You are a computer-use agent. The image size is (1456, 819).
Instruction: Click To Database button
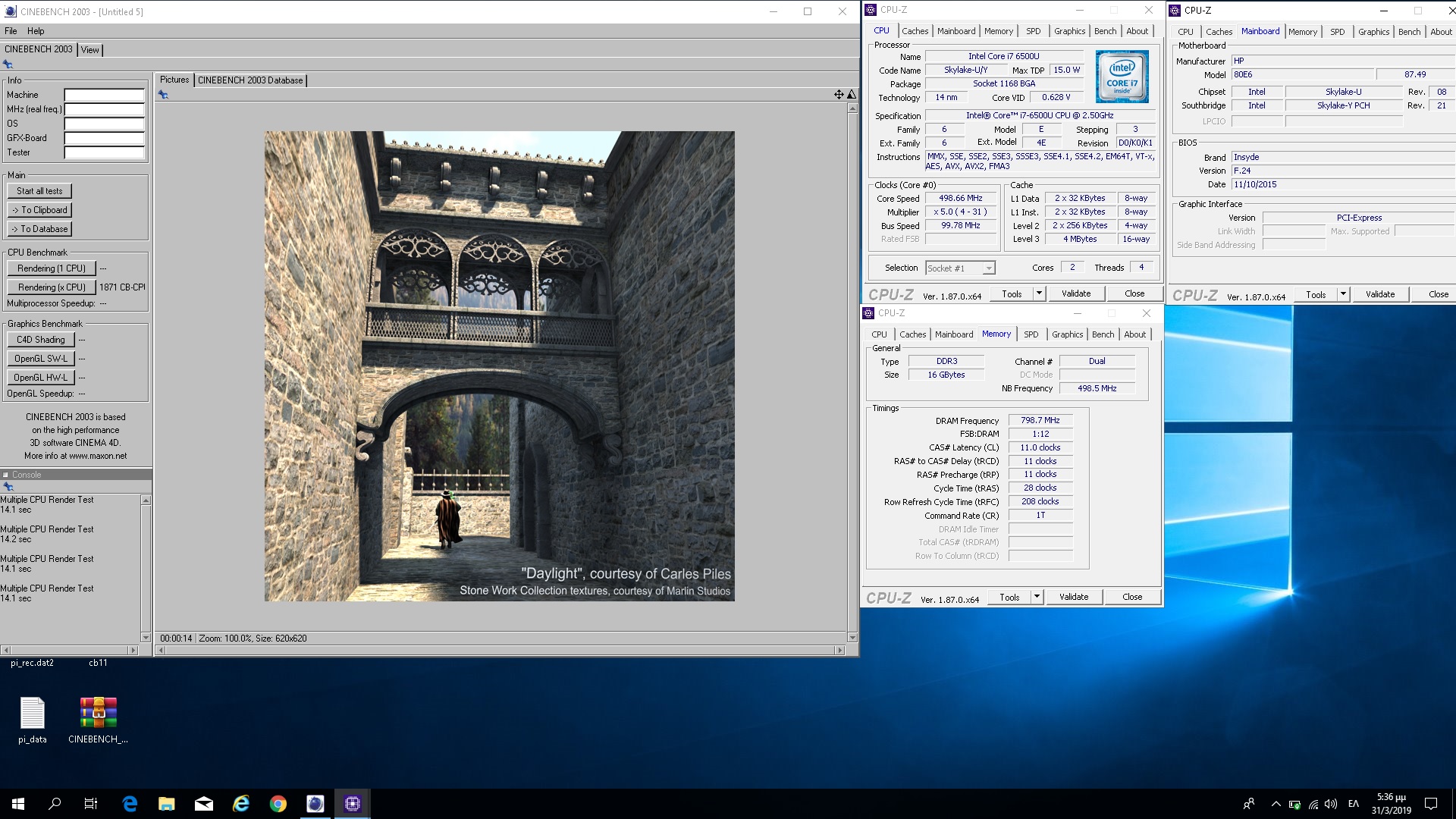coord(39,229)
